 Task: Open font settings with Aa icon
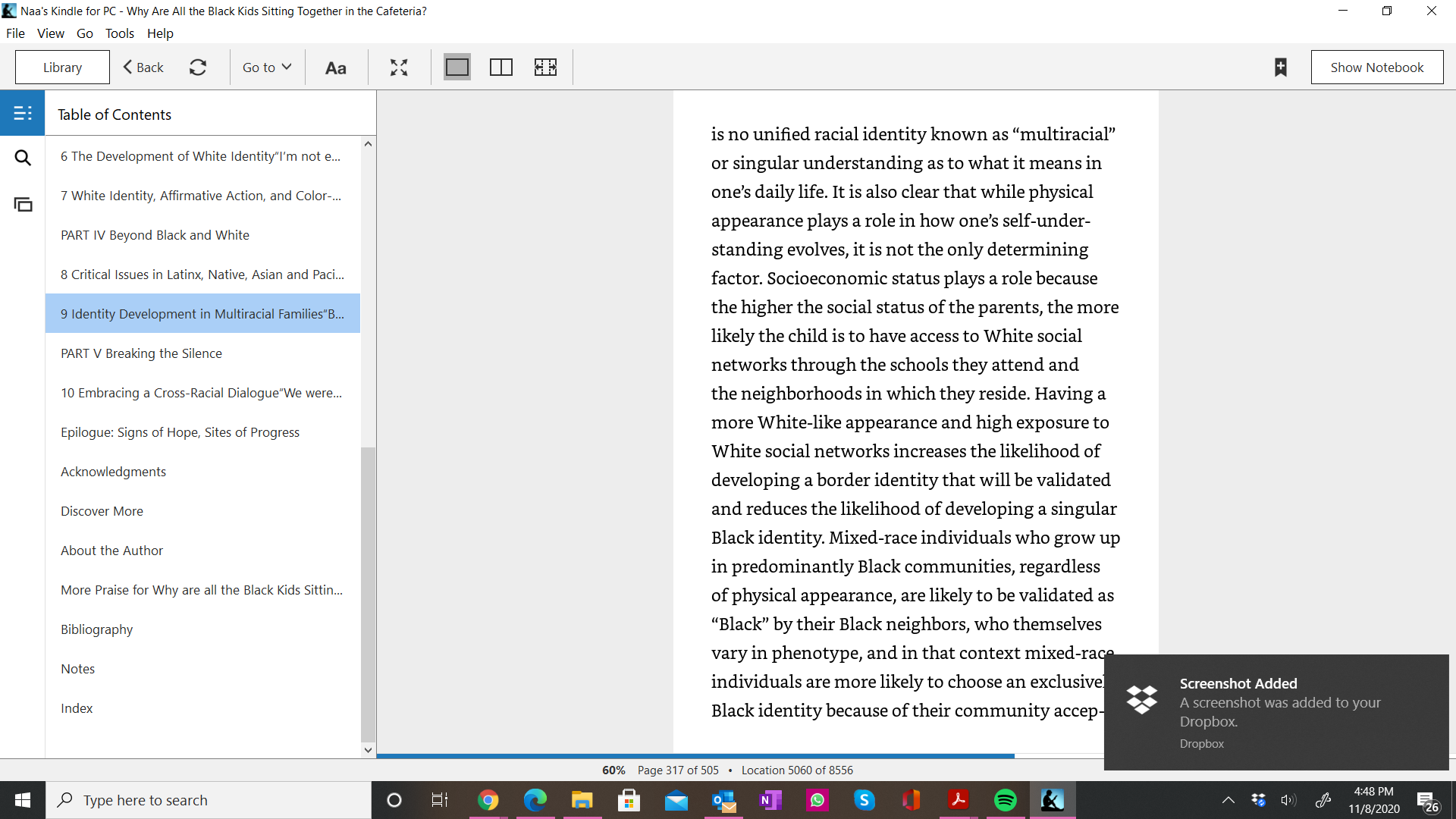tap(336, 67)
